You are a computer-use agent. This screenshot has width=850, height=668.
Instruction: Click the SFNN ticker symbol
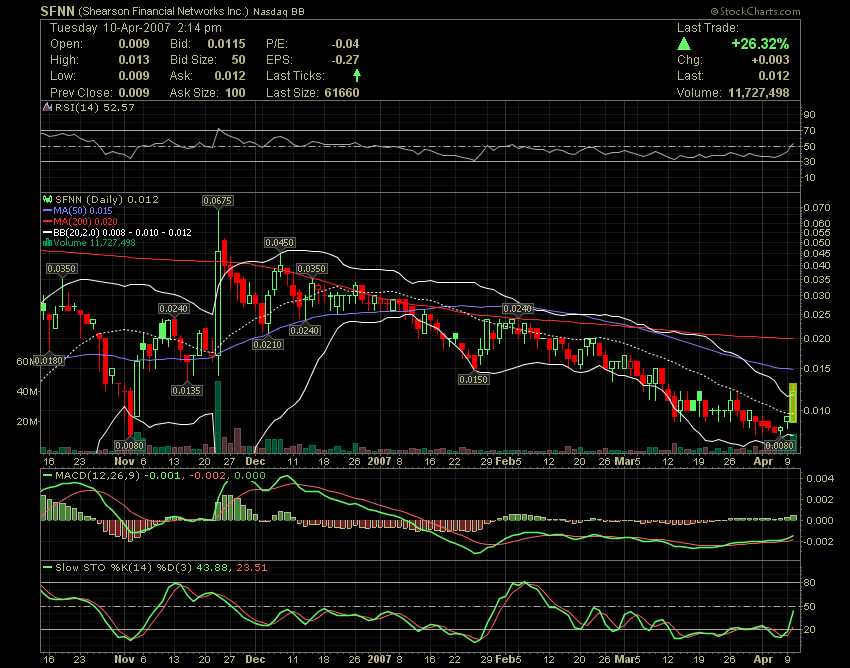tap(51, 10)
